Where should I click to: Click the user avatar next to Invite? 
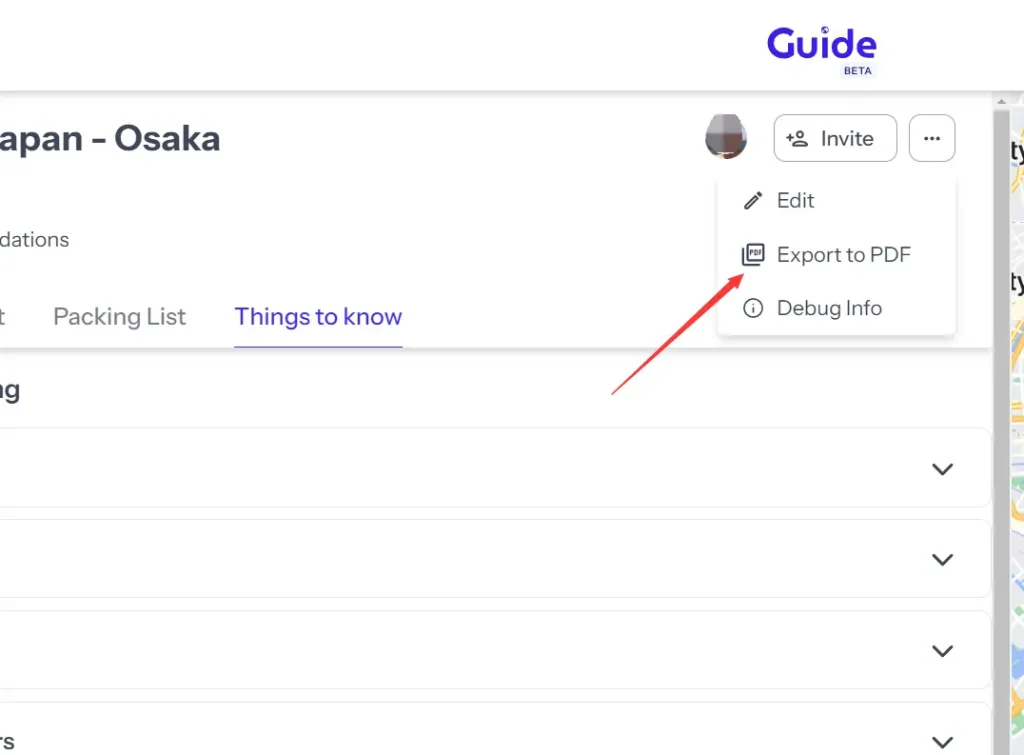(x=725, y=137)
